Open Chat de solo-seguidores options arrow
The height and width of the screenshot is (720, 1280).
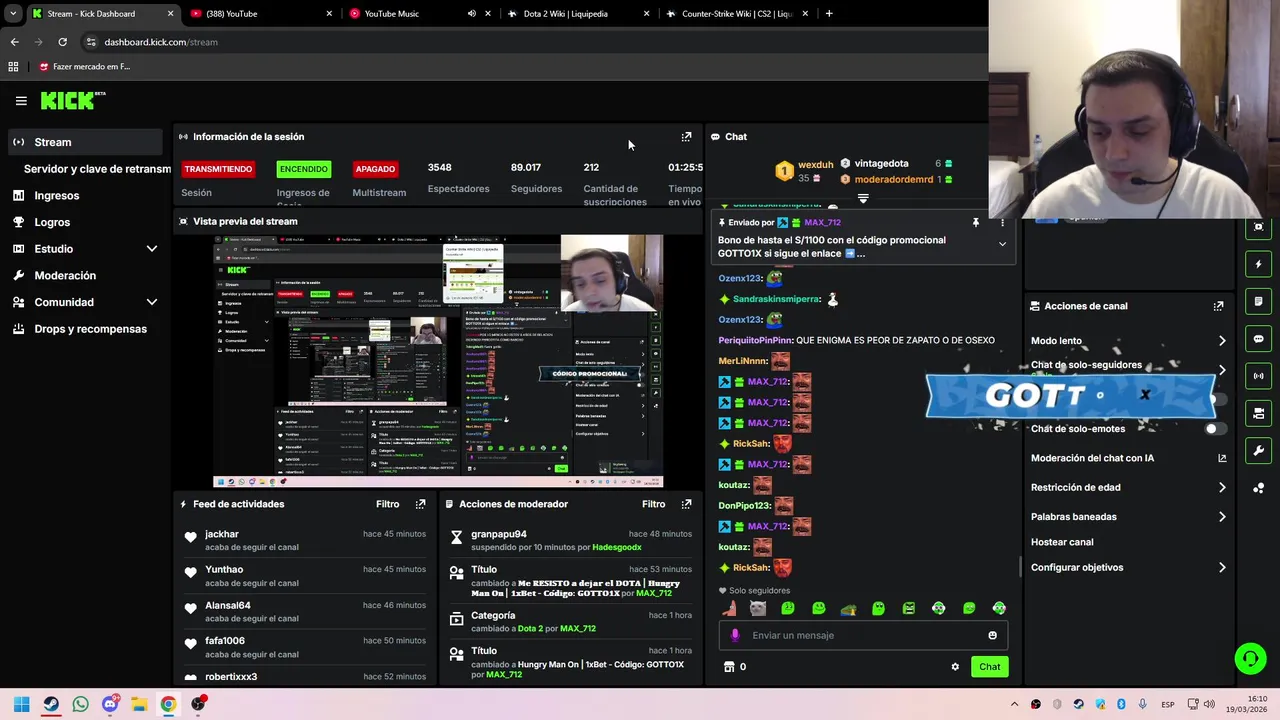1222,369
